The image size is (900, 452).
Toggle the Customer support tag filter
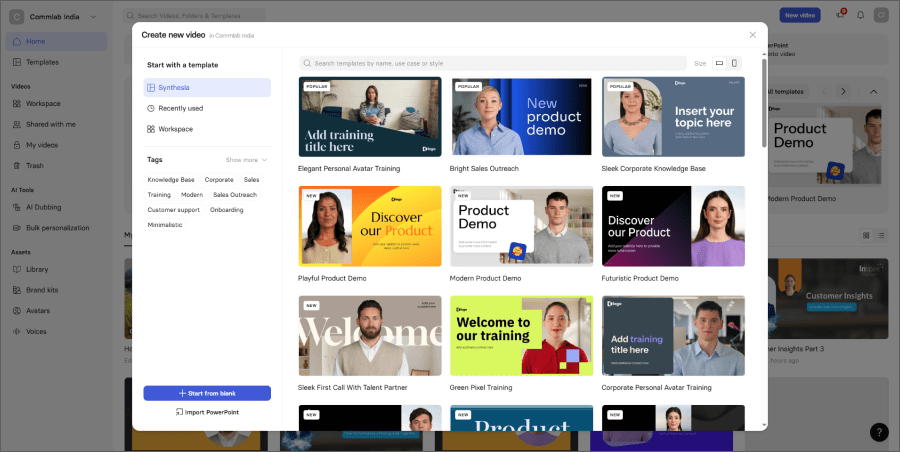(173, 210)
